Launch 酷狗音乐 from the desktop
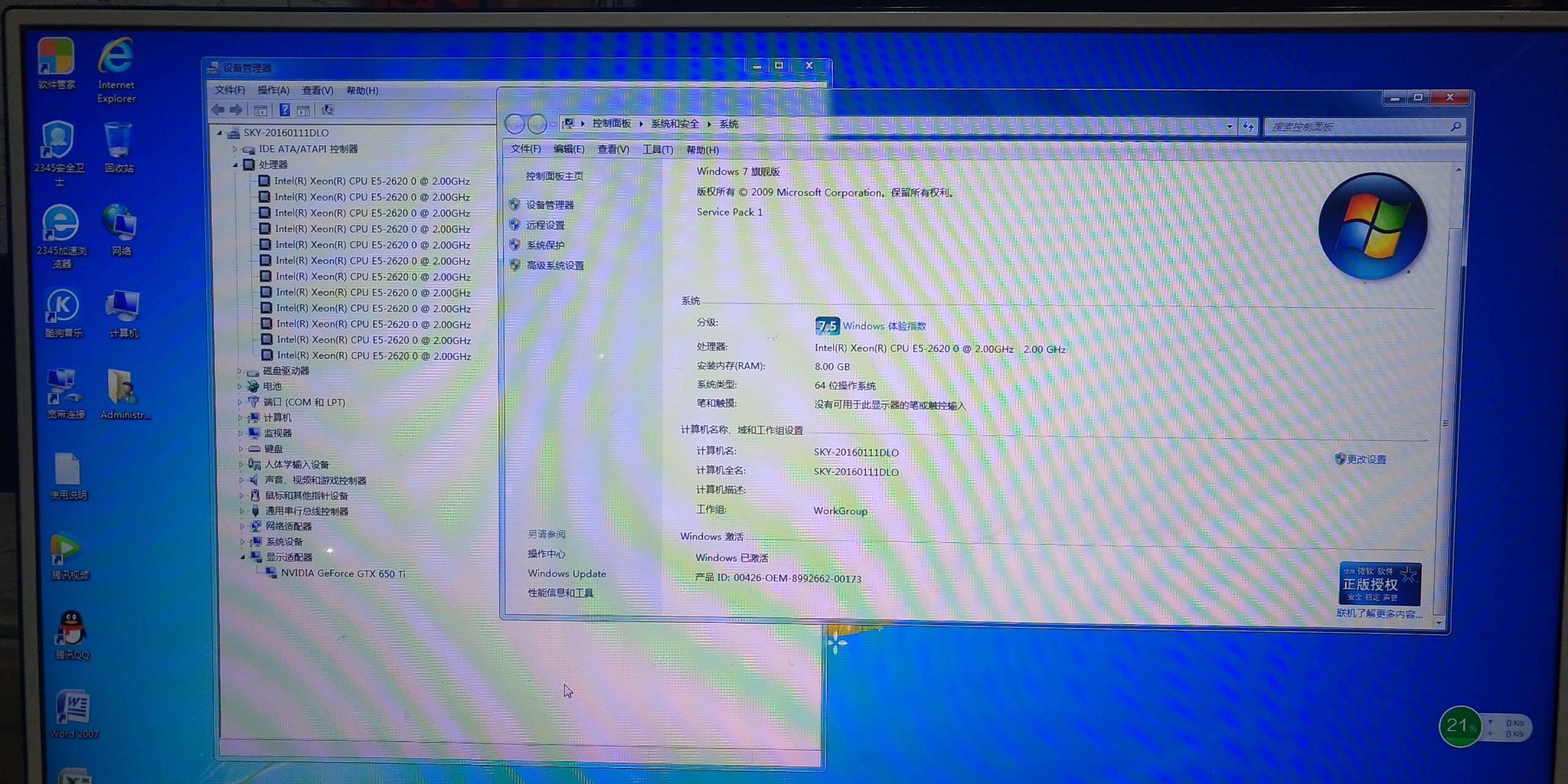 [64, 312]
